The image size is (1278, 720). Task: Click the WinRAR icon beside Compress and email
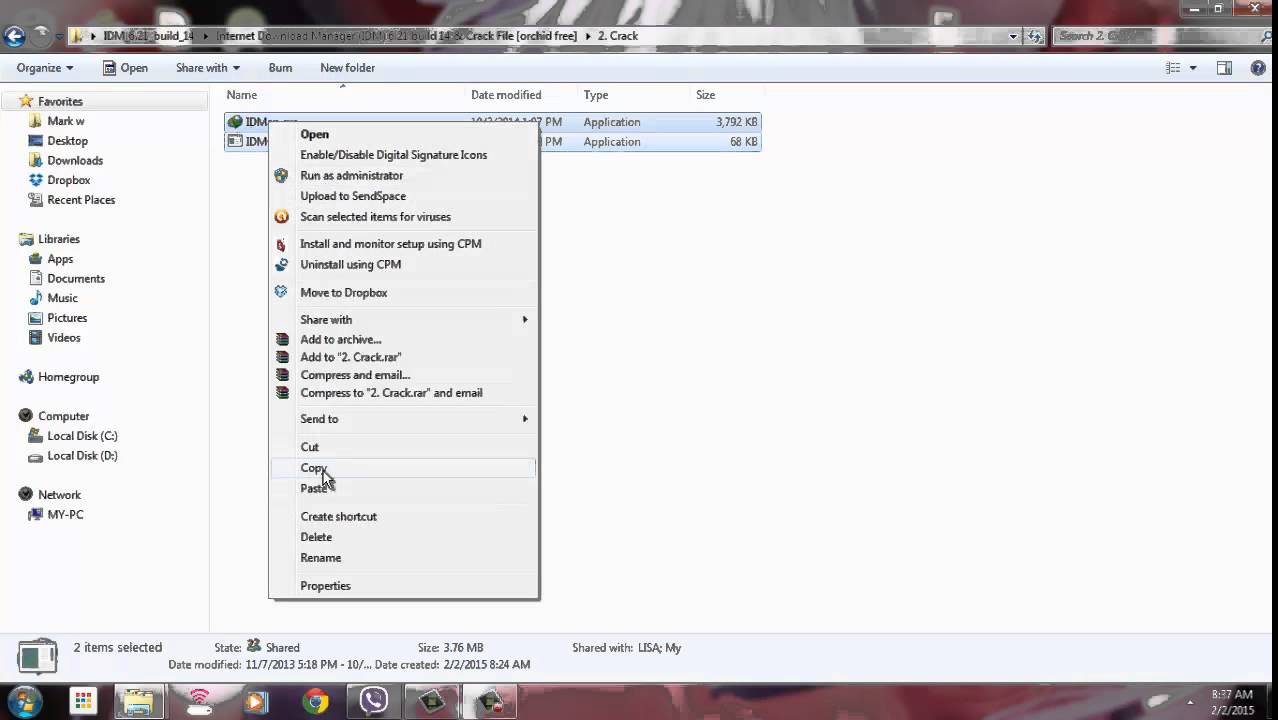click(x=282, y=375)
